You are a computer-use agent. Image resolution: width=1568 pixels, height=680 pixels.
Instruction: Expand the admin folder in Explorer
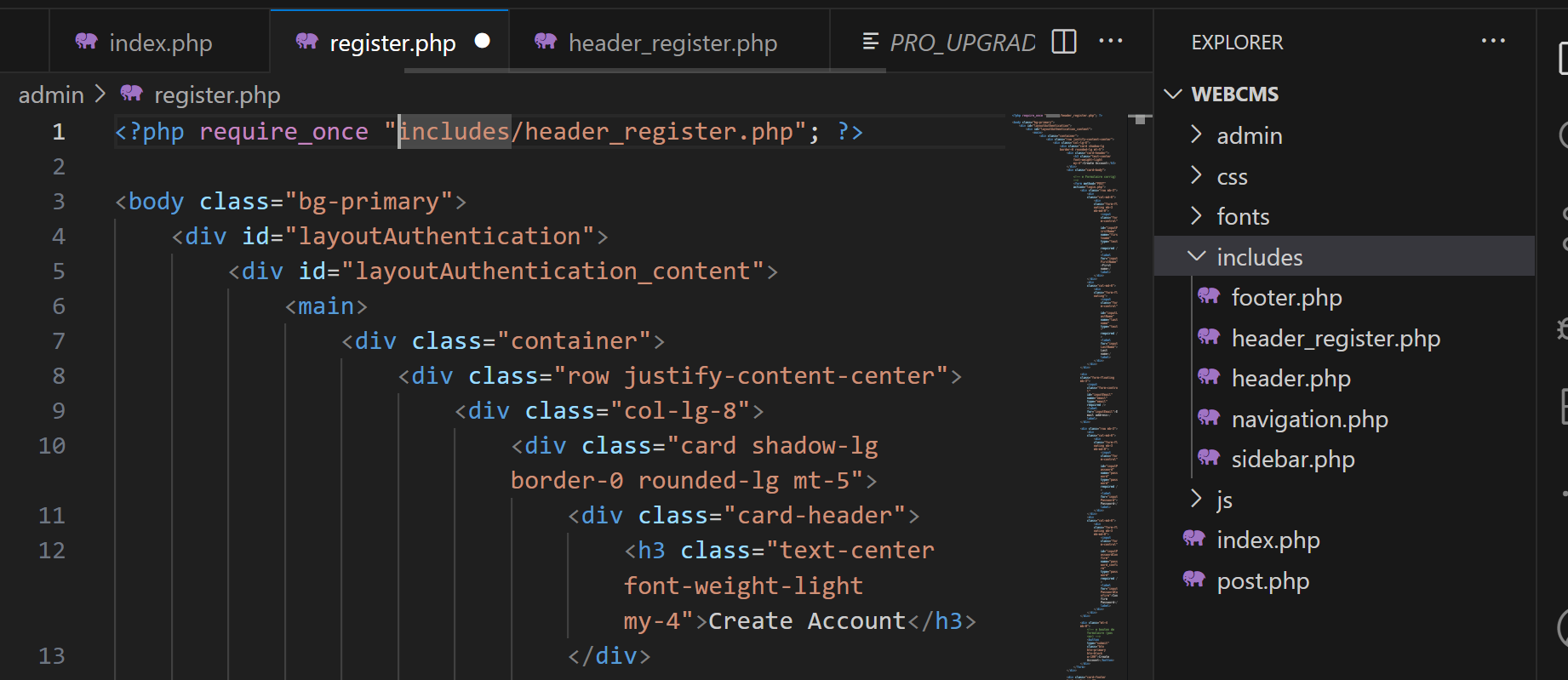pos(1249,136)
